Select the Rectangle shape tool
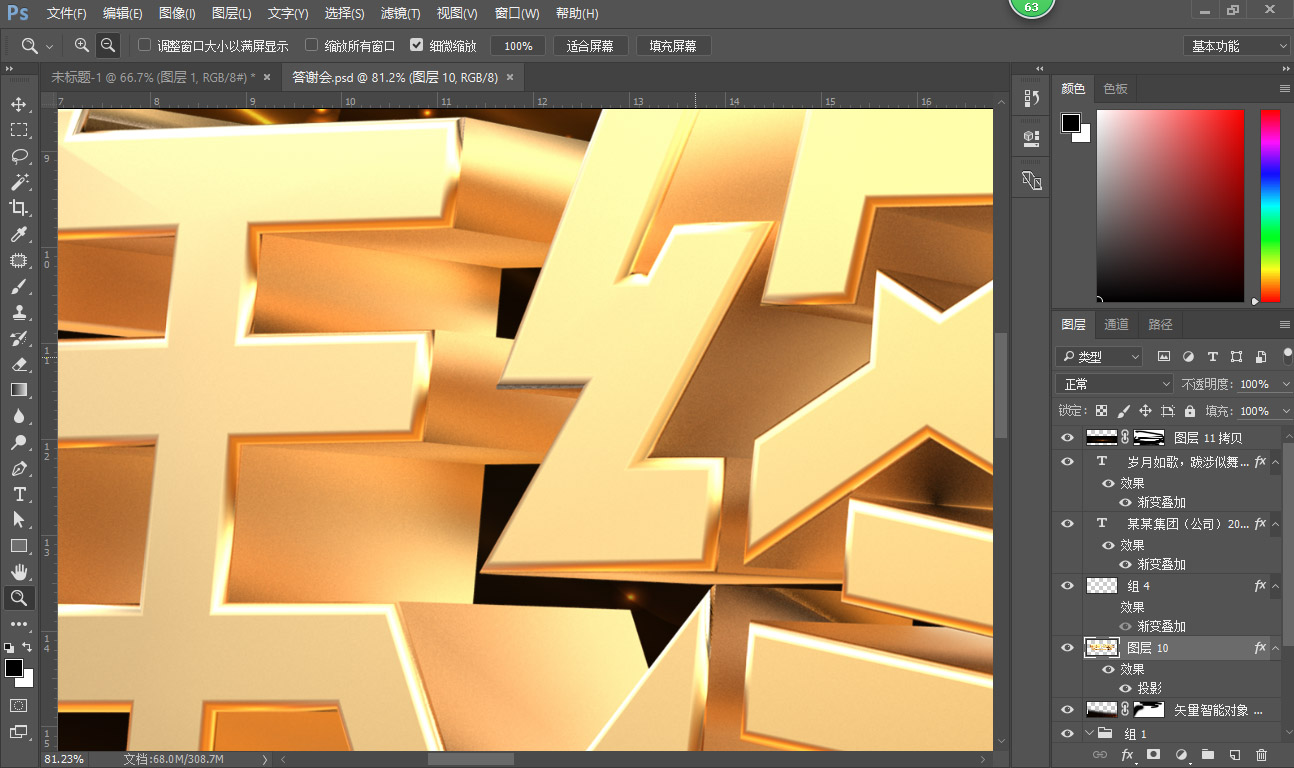This screenshot has height=768, width=1294. pyautogui.click(x=19, y=546)
